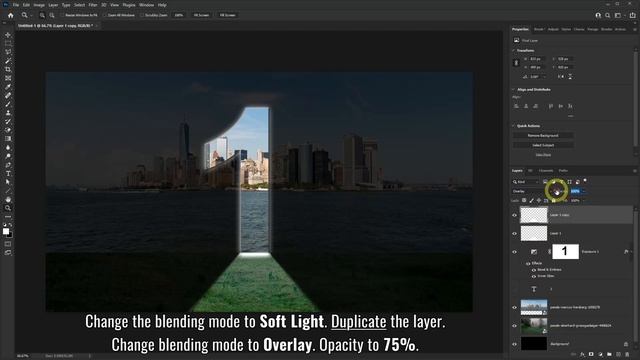Click the Fill Screen button
Viewport: 640px width, 360px height.
227,15
